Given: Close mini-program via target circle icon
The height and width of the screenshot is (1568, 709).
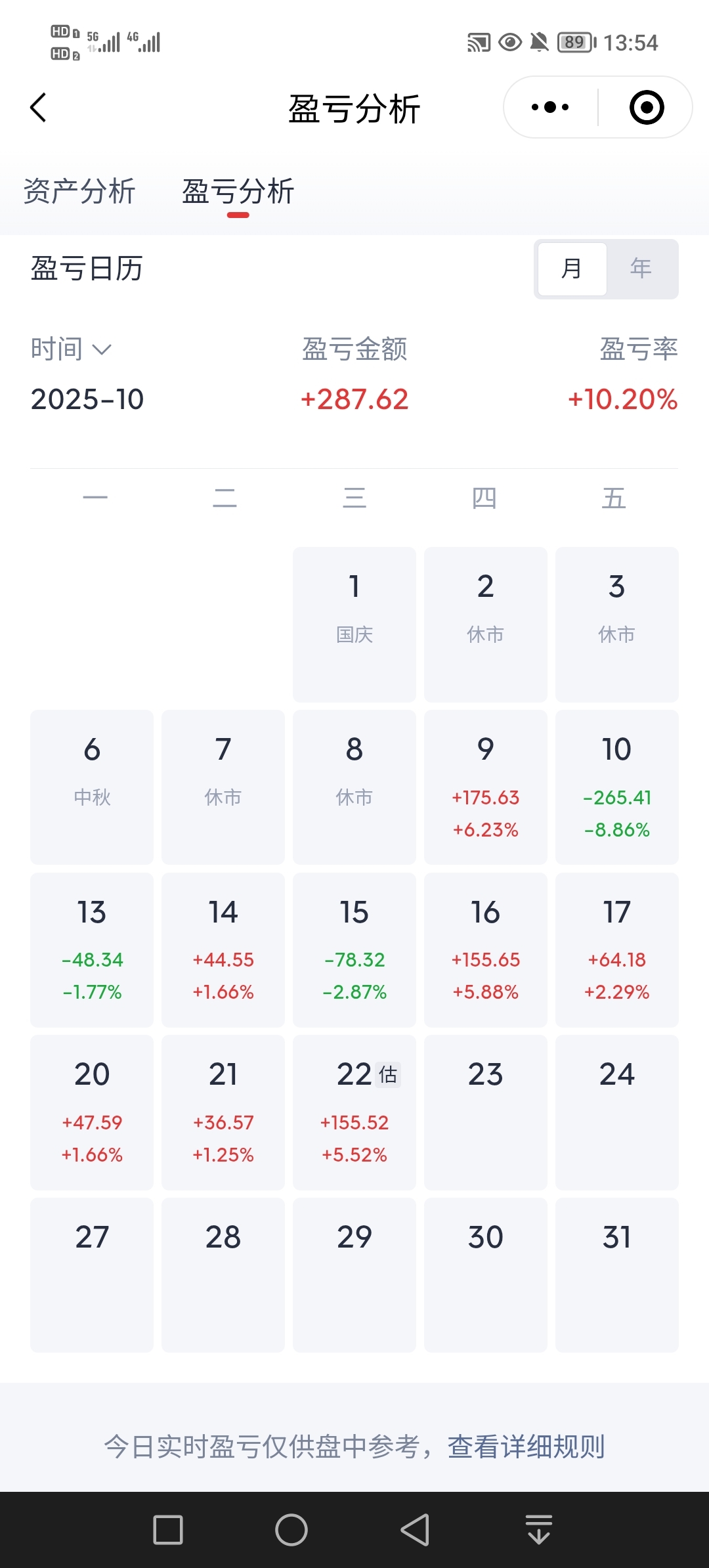Looking at the screenshot, I should click(x=646, y=108).
